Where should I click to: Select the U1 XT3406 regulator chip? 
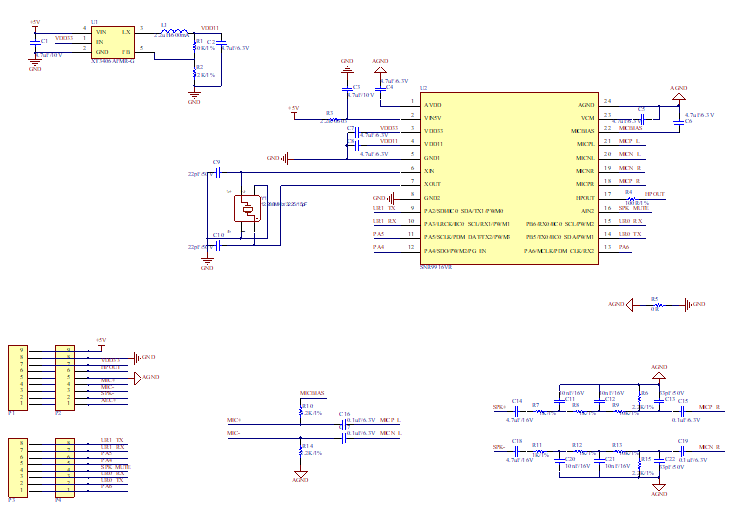pos(112,42)
